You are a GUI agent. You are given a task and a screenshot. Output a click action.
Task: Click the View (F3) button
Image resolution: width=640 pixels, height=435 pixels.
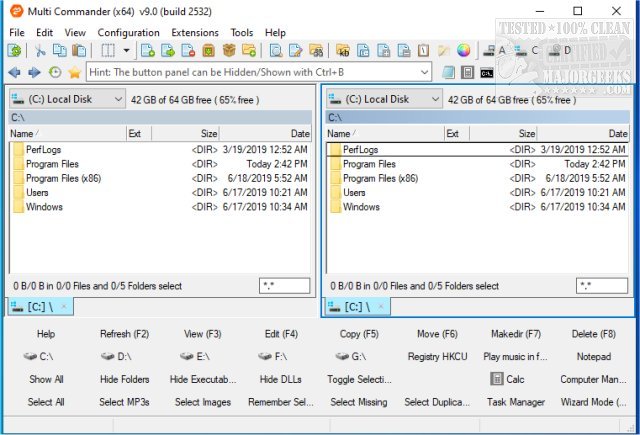202,334
